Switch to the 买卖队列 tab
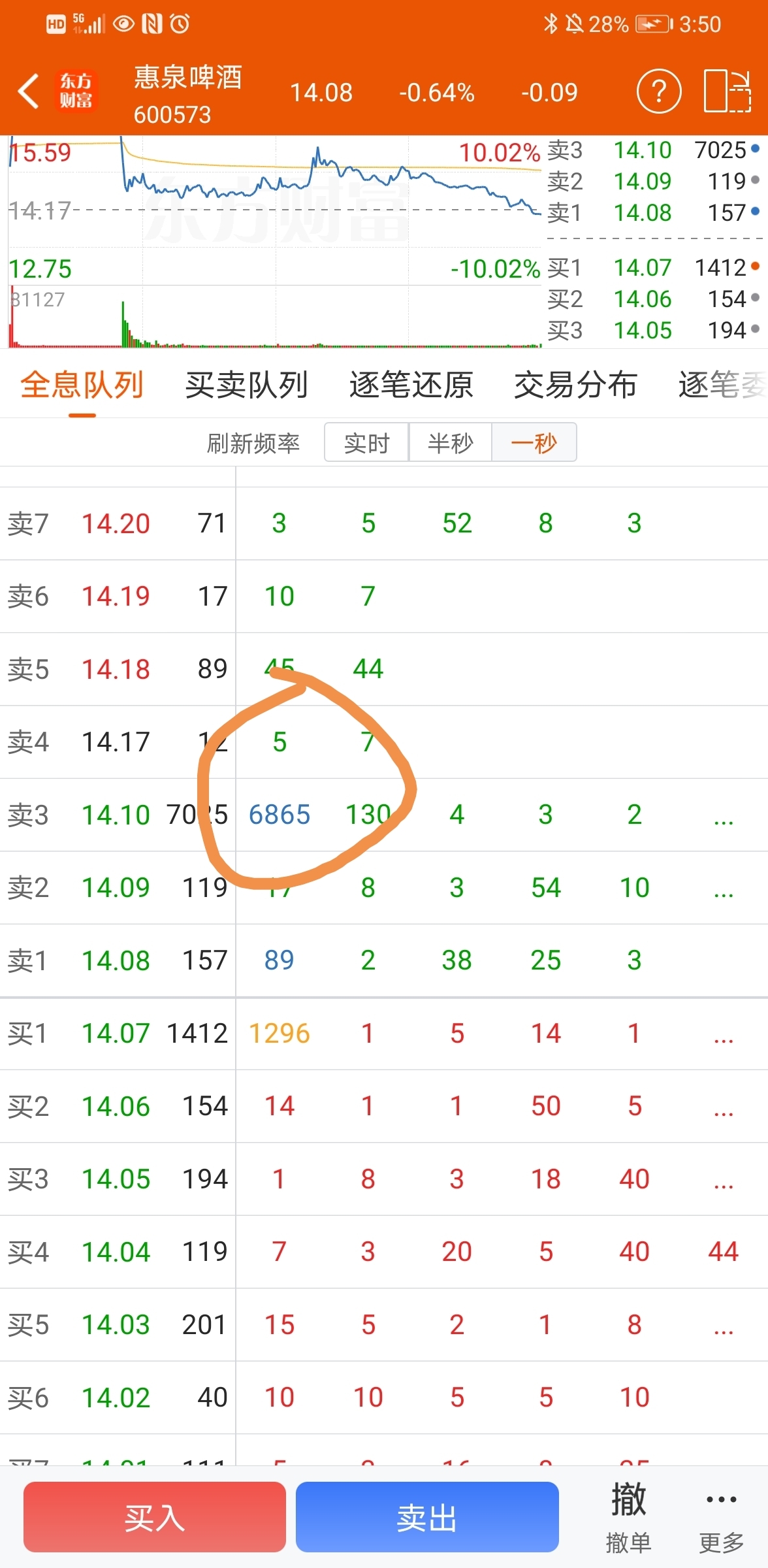This screenshot has width=768, height=1568. (246, 385)
